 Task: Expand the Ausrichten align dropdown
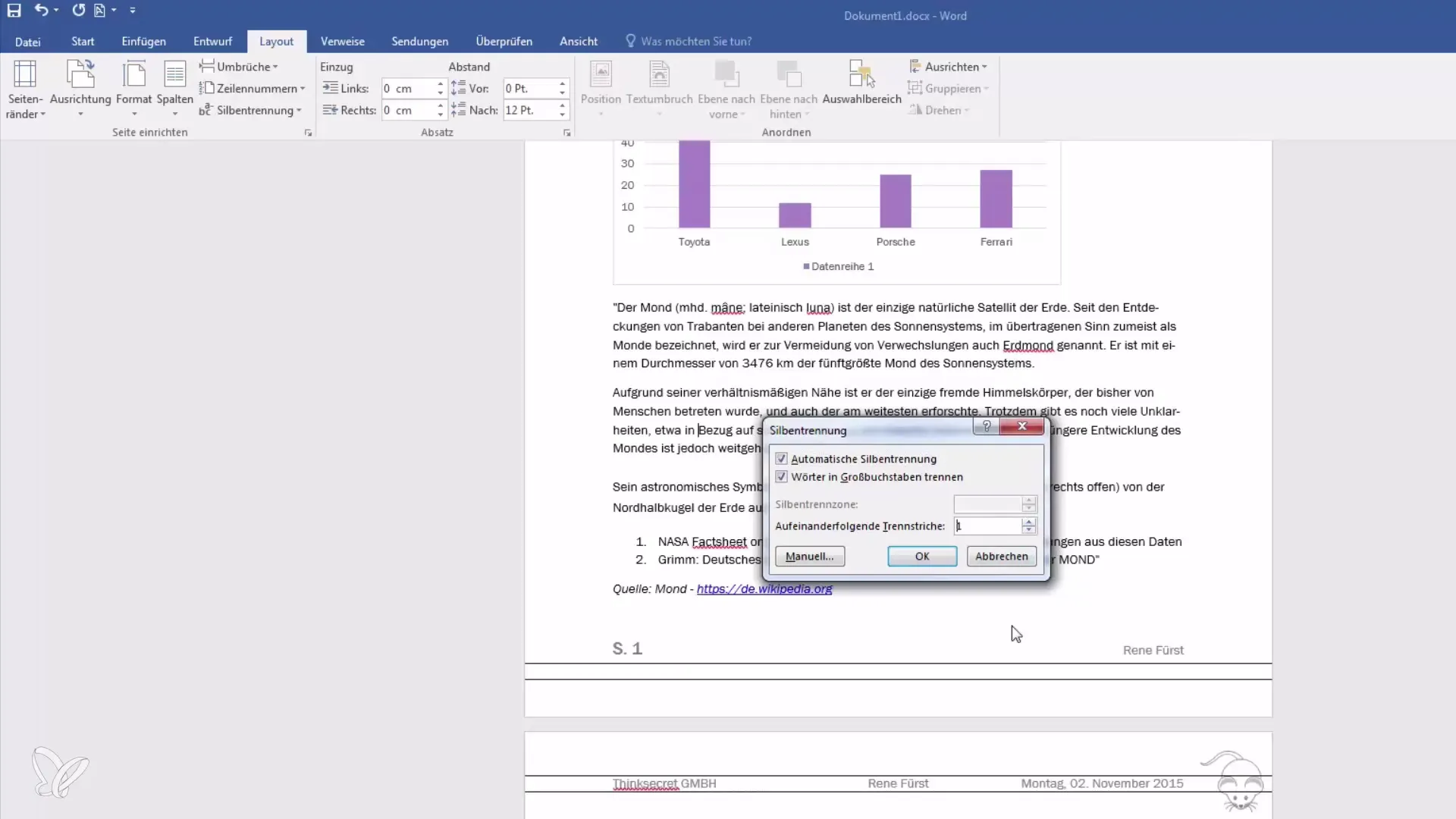point(948,67)
